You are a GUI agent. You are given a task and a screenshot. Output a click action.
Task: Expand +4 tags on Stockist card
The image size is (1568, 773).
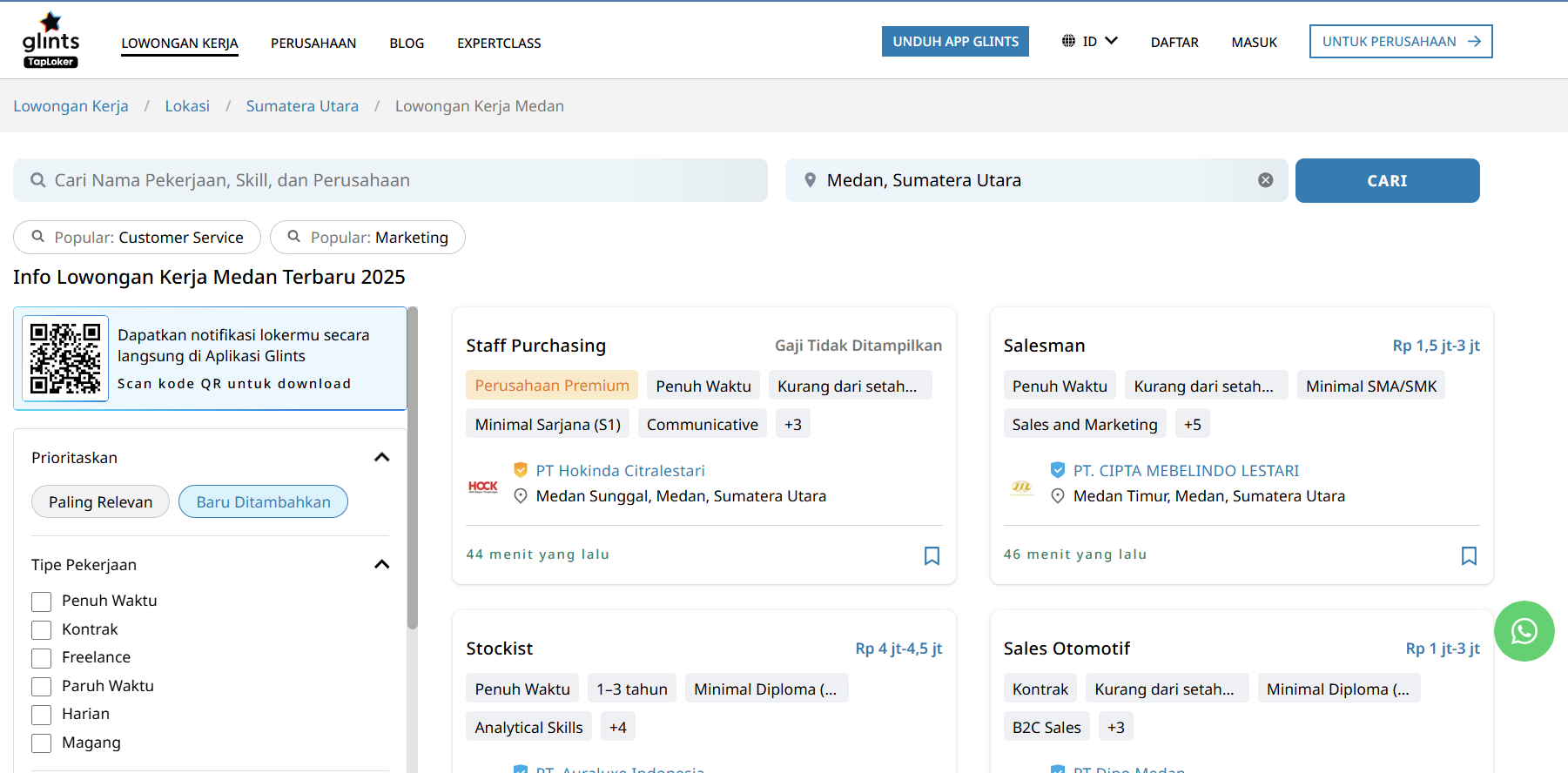coord(618,727)
